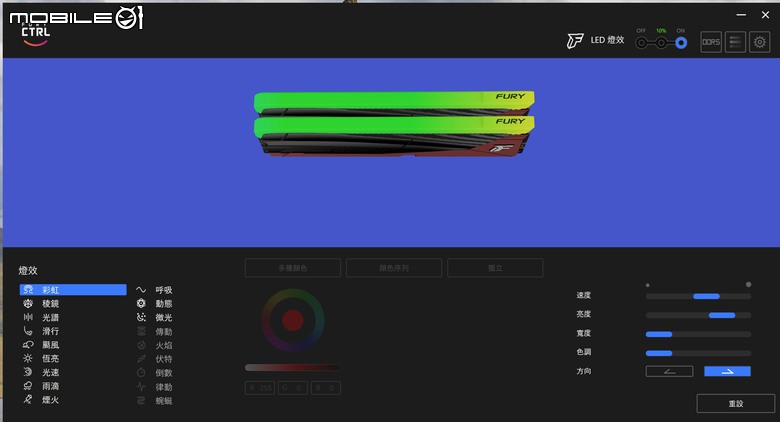The width and height of the screenshot is (780, 422).
Task: Choose the dimmed 火焰 flame effect
Action: click(155, 345)
